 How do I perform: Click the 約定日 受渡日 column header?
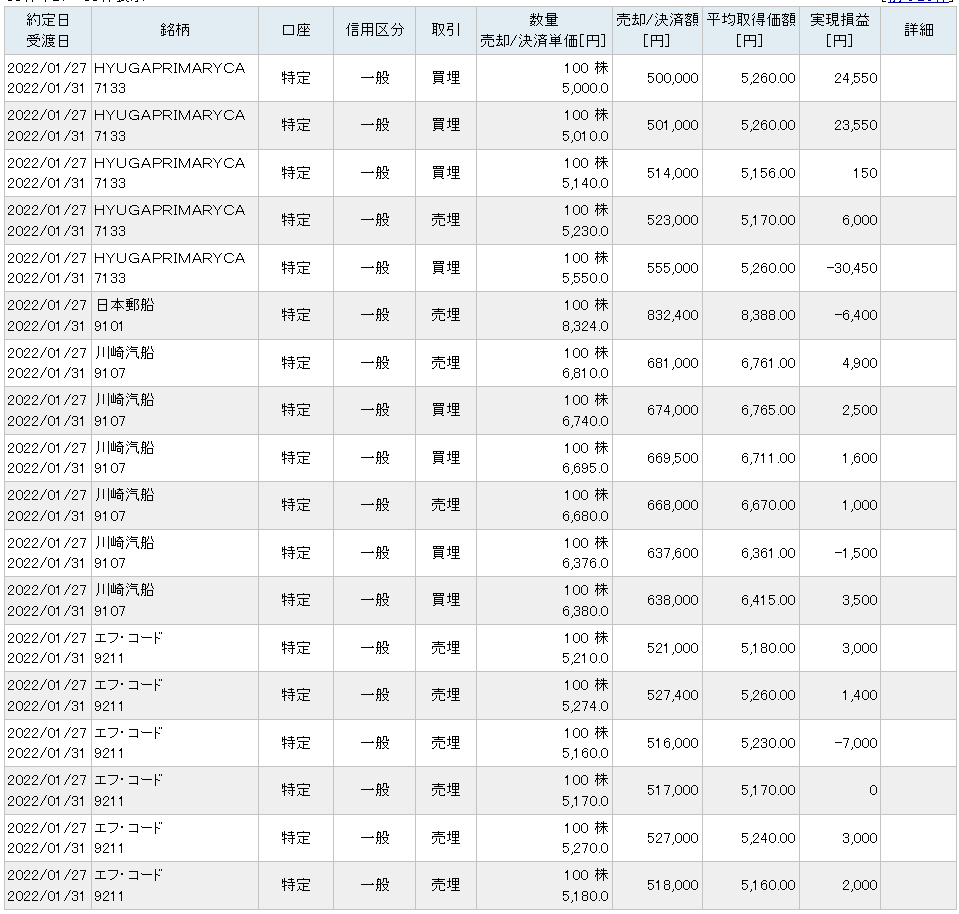click(48, 30)
